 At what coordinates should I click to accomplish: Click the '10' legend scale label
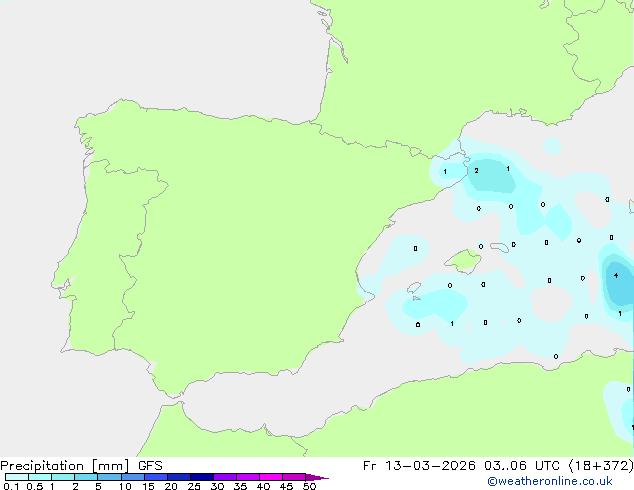125,486
